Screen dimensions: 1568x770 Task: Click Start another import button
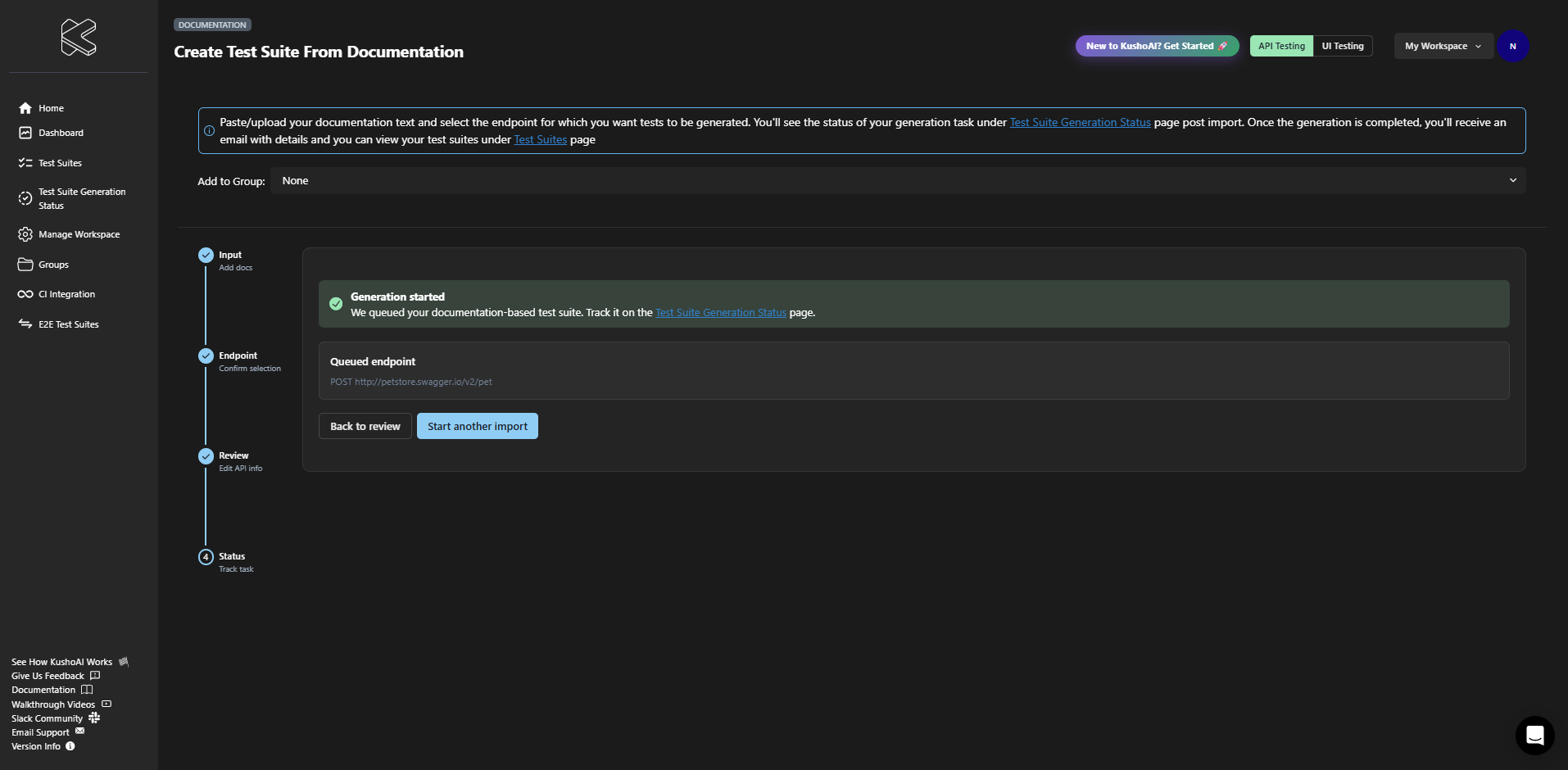(478, 426)
